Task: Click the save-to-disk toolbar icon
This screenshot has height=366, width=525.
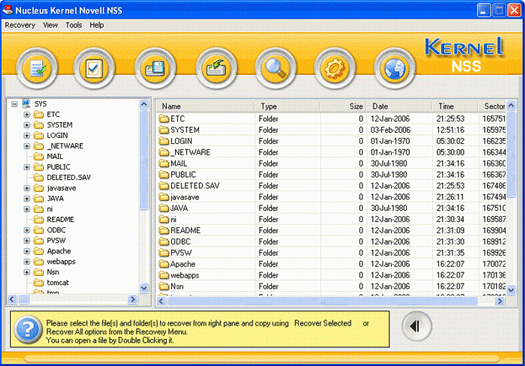Action: (155, 68)
